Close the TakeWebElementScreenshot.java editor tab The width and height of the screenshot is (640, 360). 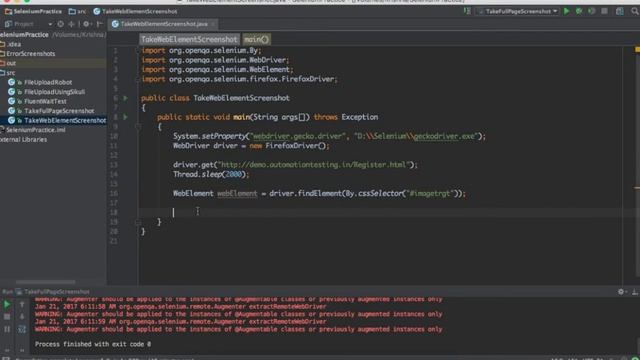pos(213,24)
